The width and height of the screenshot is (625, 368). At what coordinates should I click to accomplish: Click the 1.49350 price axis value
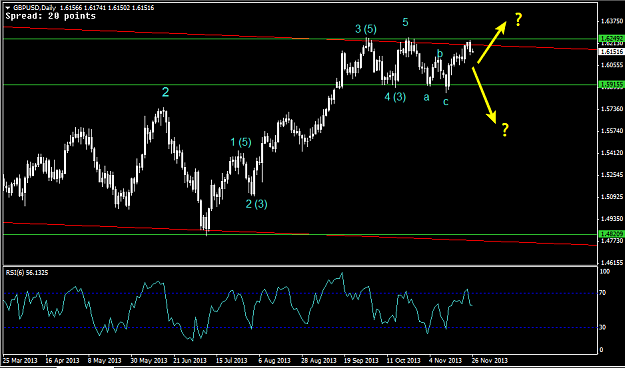click(x=611, y=218)
